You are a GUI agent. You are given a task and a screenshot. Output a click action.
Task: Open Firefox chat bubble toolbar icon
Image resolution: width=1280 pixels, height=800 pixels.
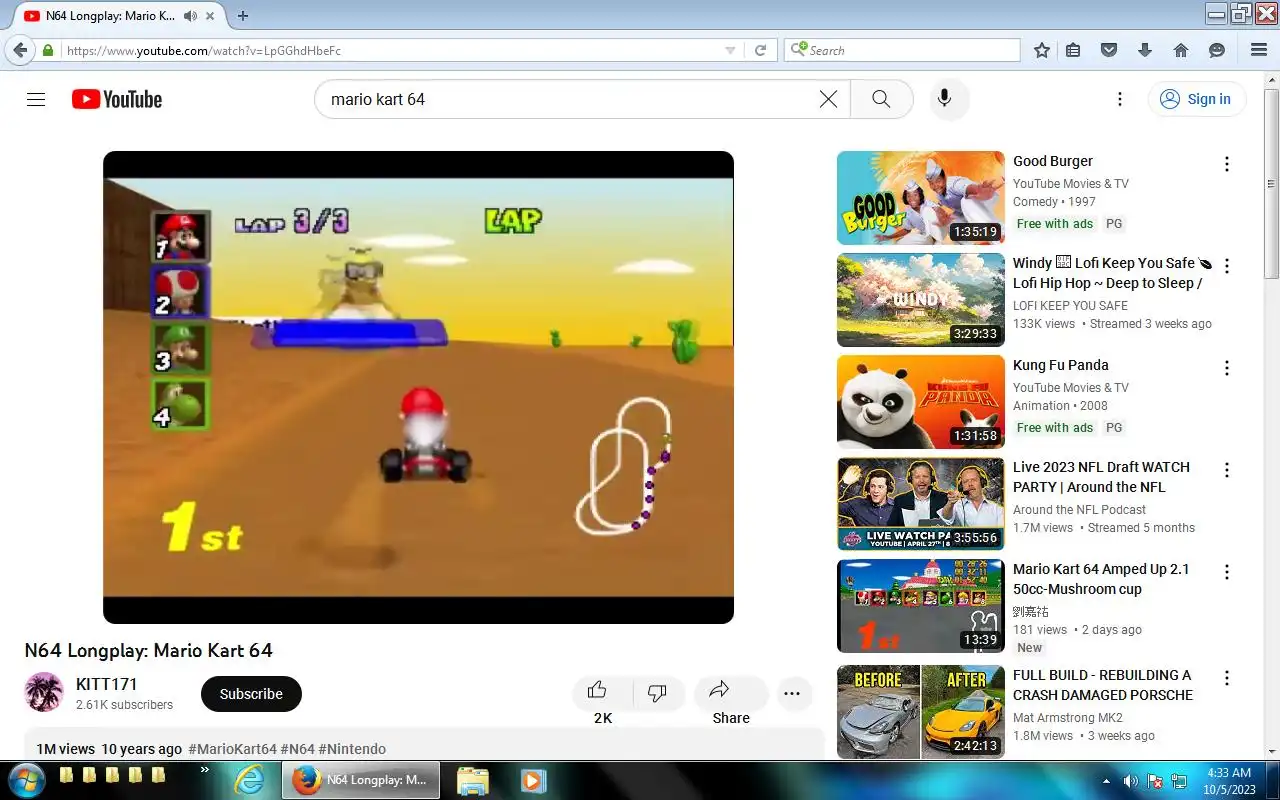(x=1217, y=50)
